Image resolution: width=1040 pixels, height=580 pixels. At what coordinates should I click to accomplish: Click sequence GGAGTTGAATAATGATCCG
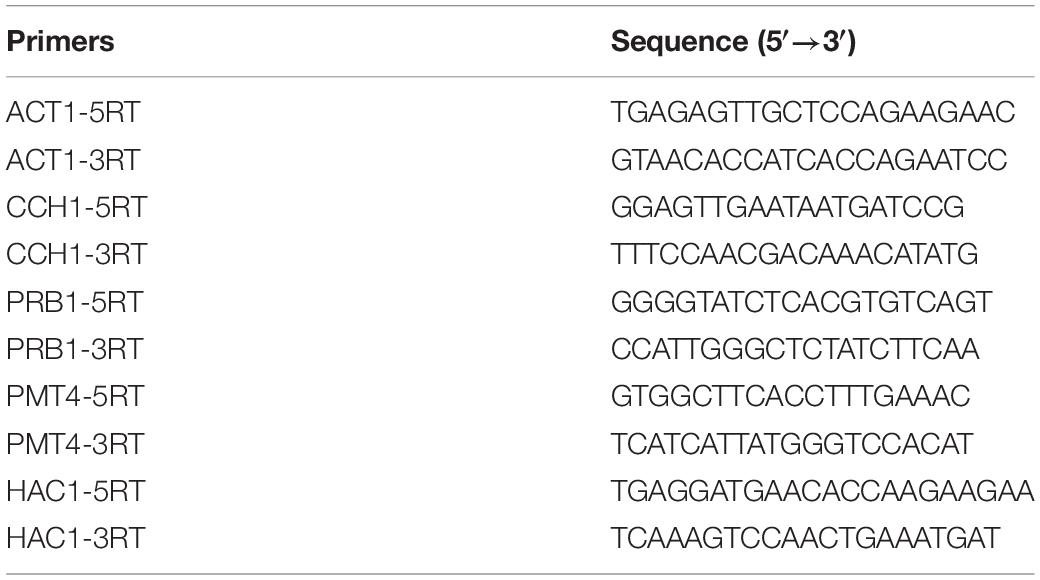pos(787,207)
